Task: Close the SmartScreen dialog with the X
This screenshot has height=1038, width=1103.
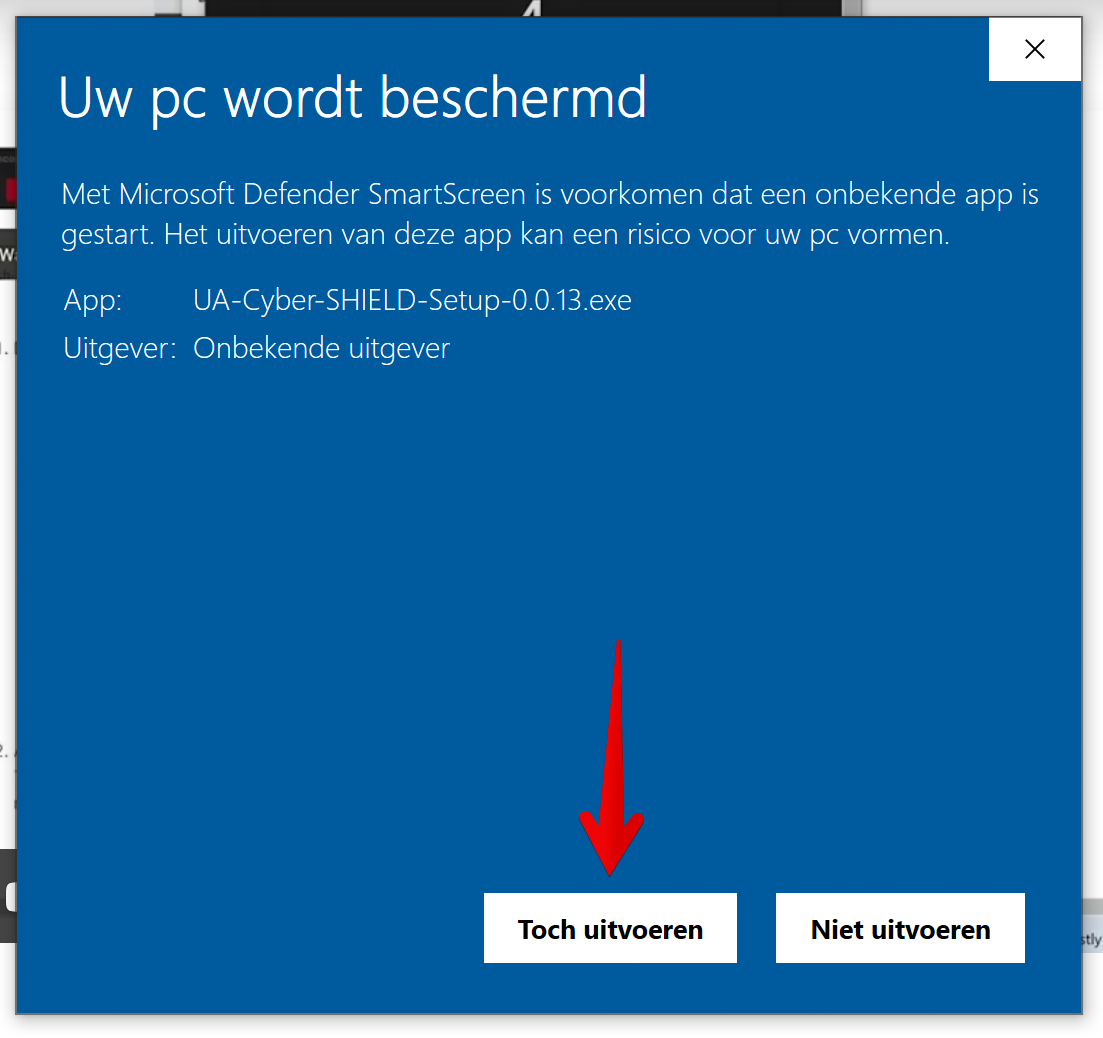Action: pos(1034,49)
